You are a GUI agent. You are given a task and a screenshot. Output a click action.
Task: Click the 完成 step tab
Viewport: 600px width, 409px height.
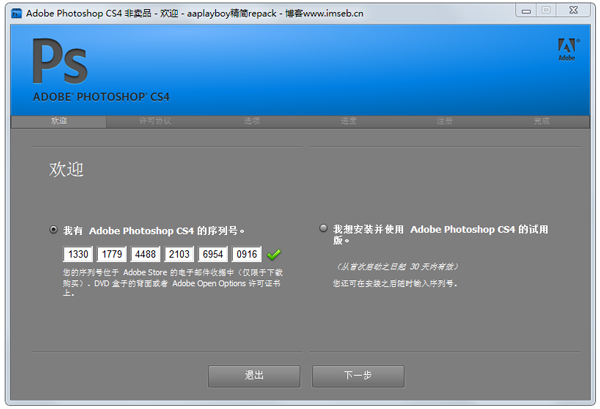pos(542,121)
